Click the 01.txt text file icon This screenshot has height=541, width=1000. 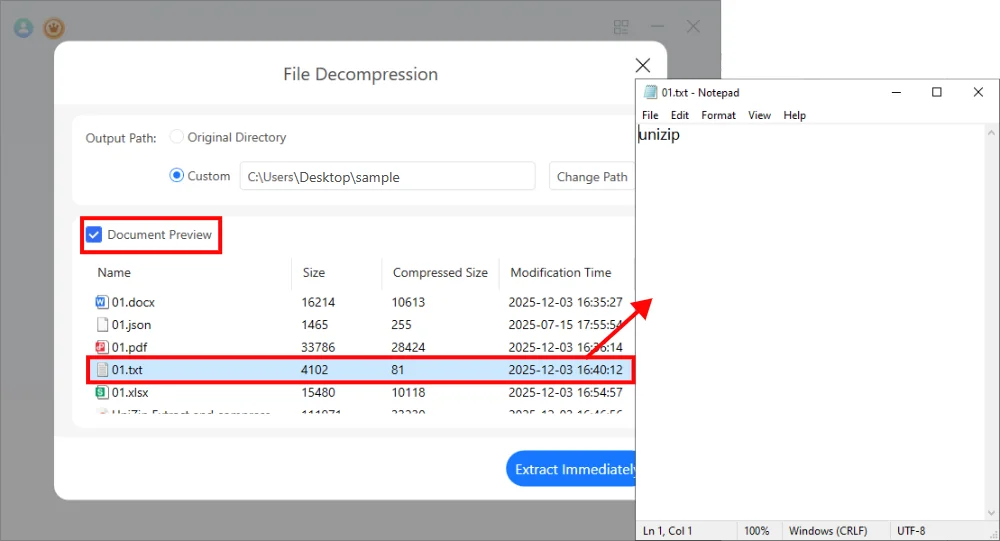coord(101,370)
